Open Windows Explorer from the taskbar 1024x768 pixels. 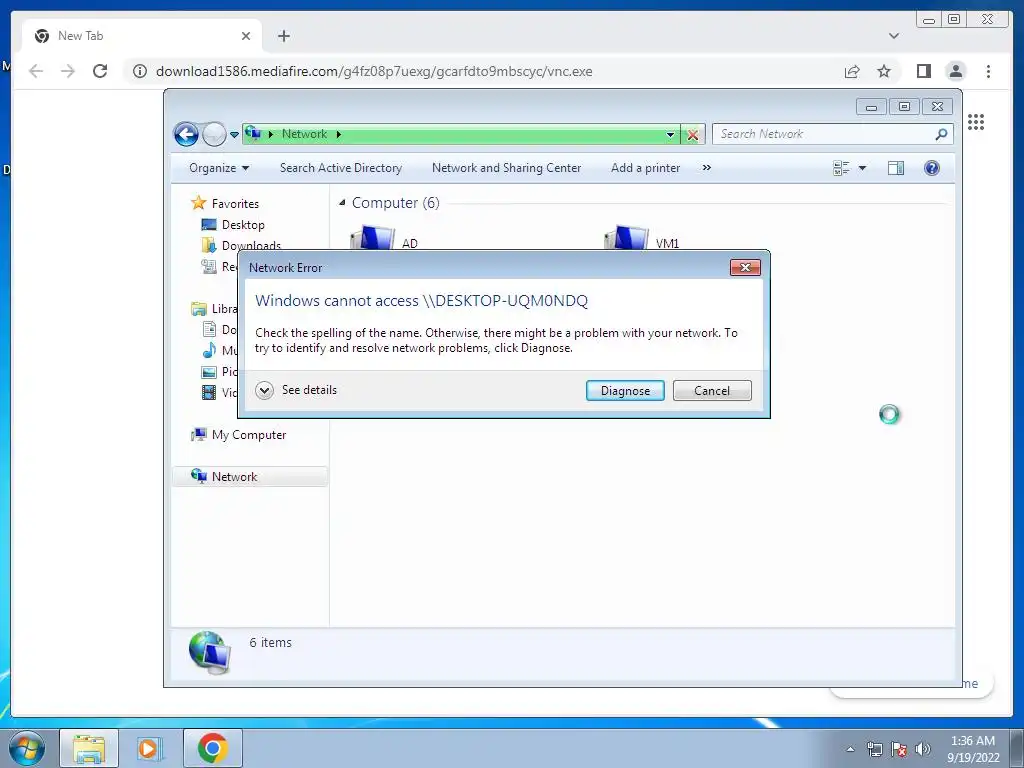pyautogui.click(x=89, y=748)
